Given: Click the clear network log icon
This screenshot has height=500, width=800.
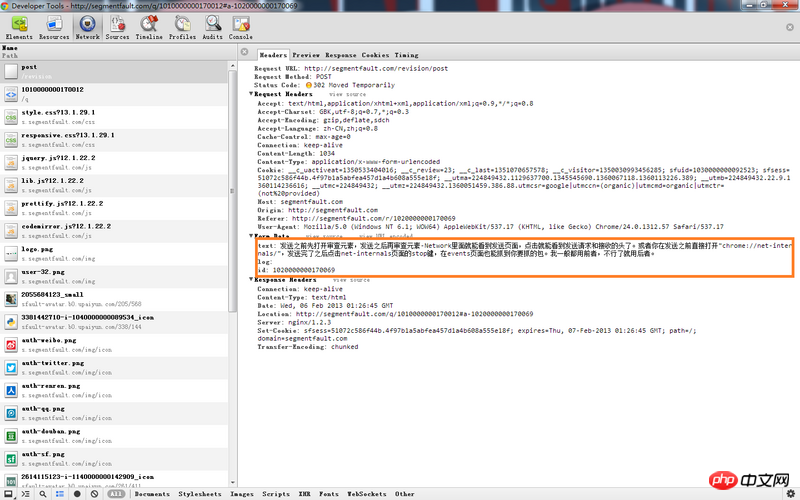Looking at the screenshot, I should click(x=94, y=494).
